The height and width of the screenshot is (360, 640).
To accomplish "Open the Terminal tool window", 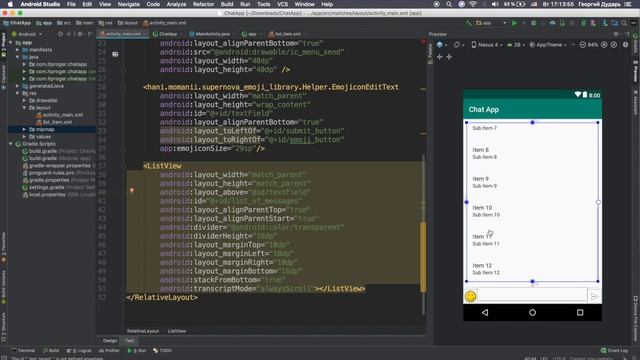I will tap(23, 351).
